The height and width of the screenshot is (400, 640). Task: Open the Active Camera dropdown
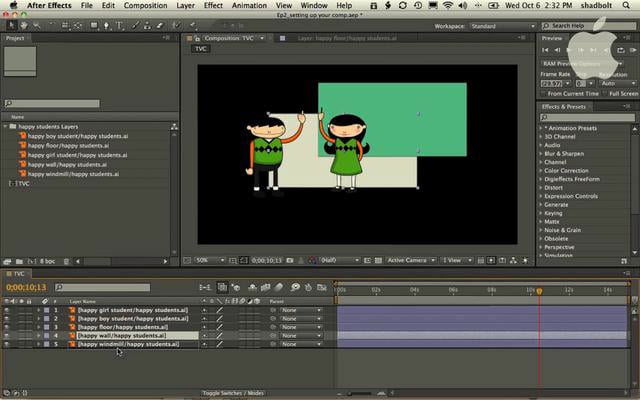411,260
